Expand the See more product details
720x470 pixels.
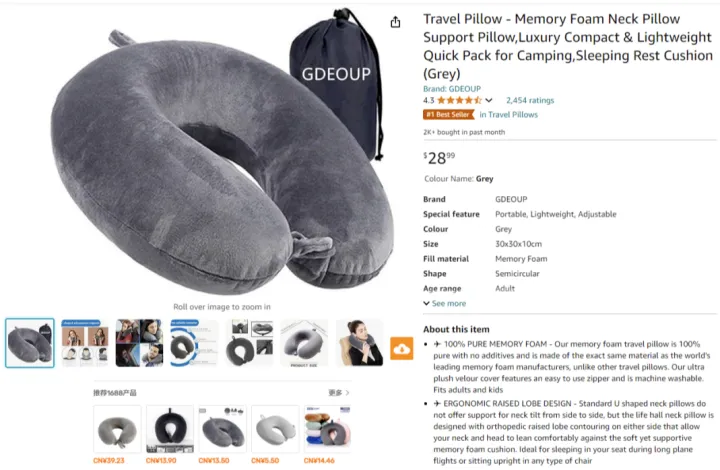pos(444,303)
